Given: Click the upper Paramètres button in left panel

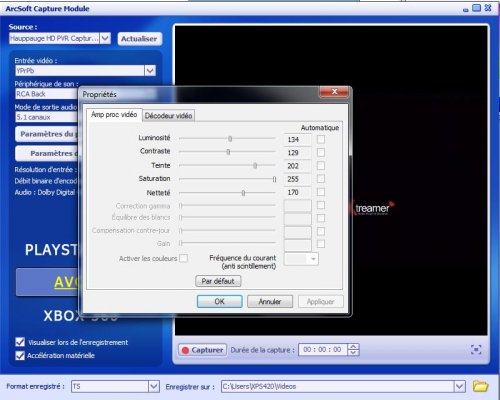Looking at the screenshot, I should click(x=47, y=134).
